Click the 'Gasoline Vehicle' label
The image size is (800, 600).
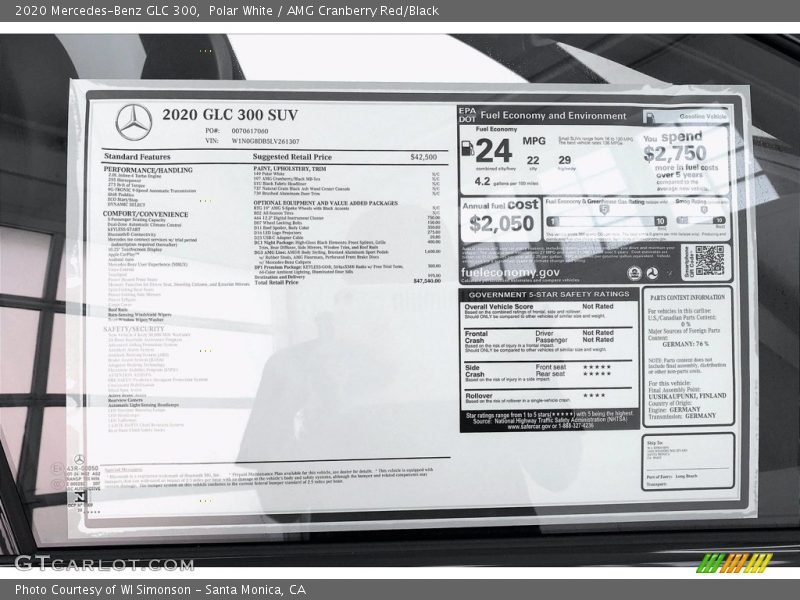(x=703, y=116)
